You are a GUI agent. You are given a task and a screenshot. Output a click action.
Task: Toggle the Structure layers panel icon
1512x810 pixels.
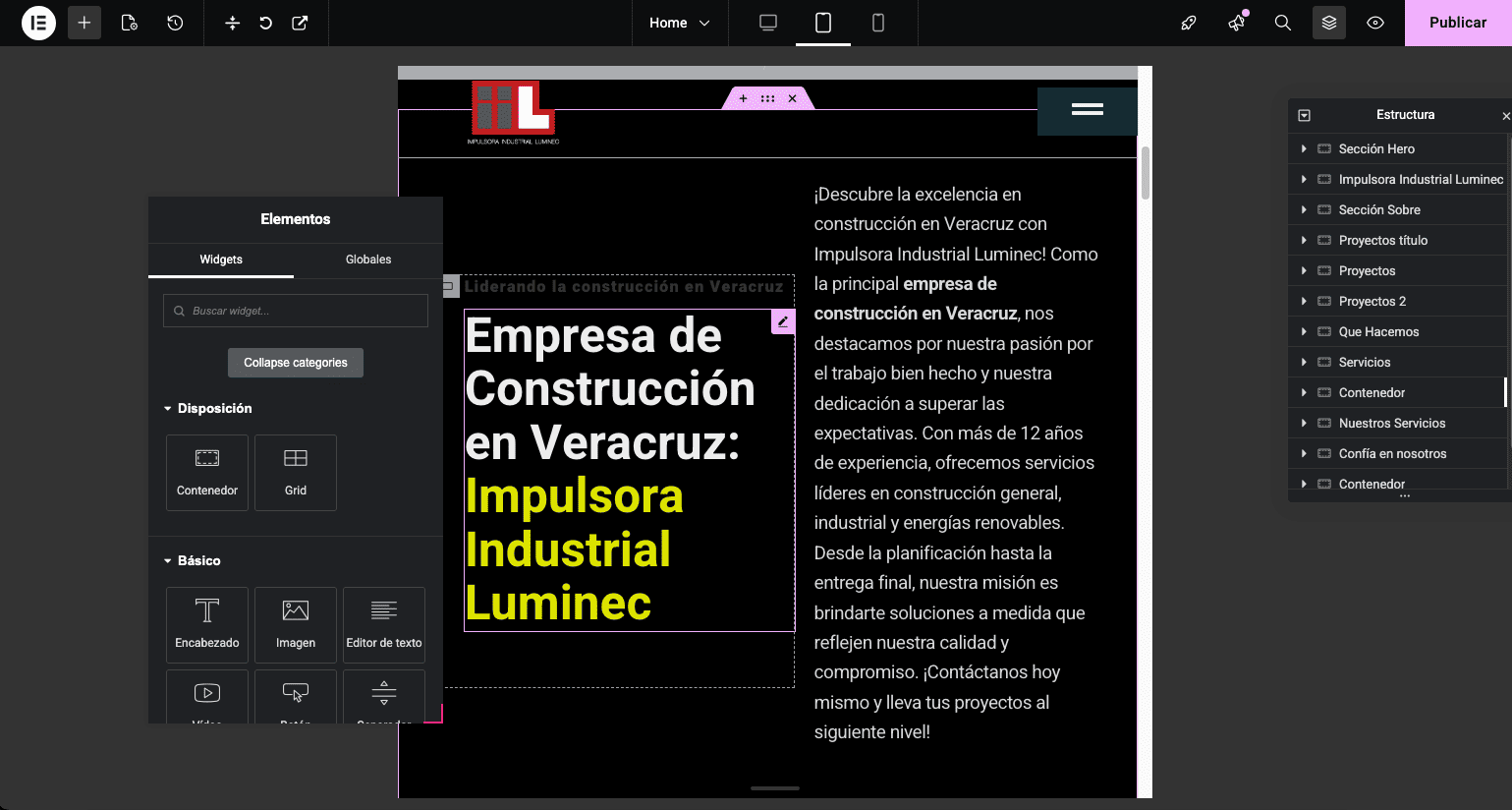point(1329,23)
